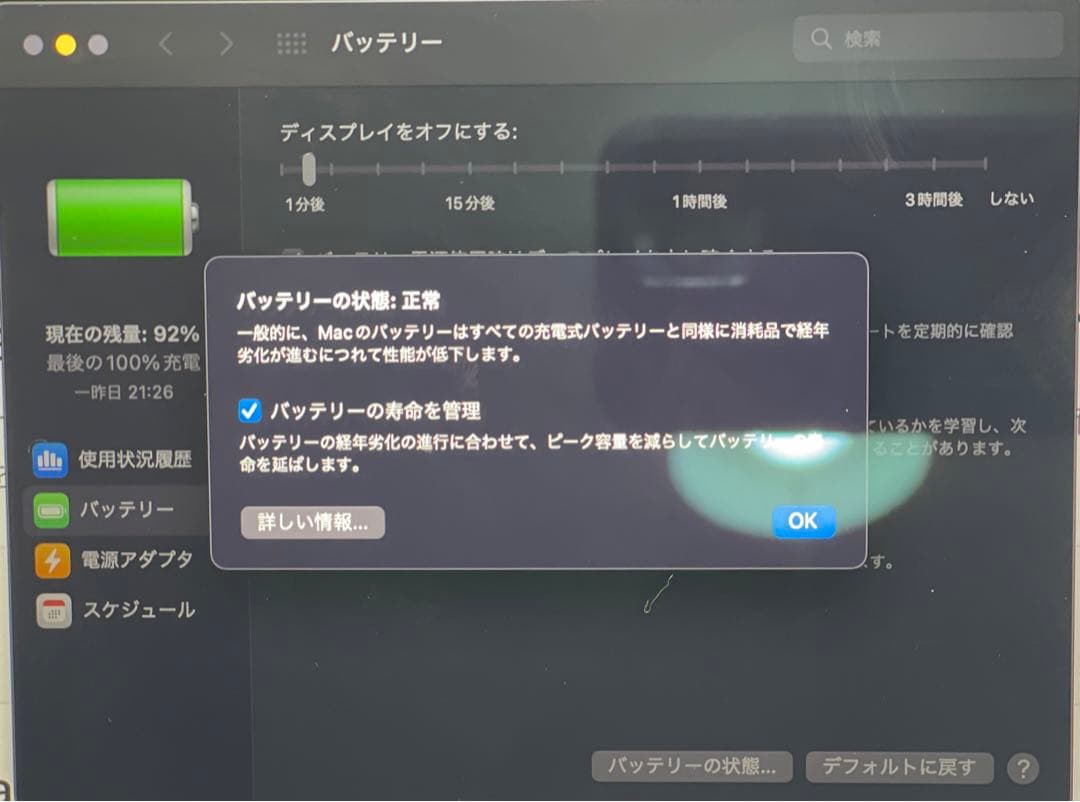Select the green バッテリー sidebar icon

[x=51, y=511]
